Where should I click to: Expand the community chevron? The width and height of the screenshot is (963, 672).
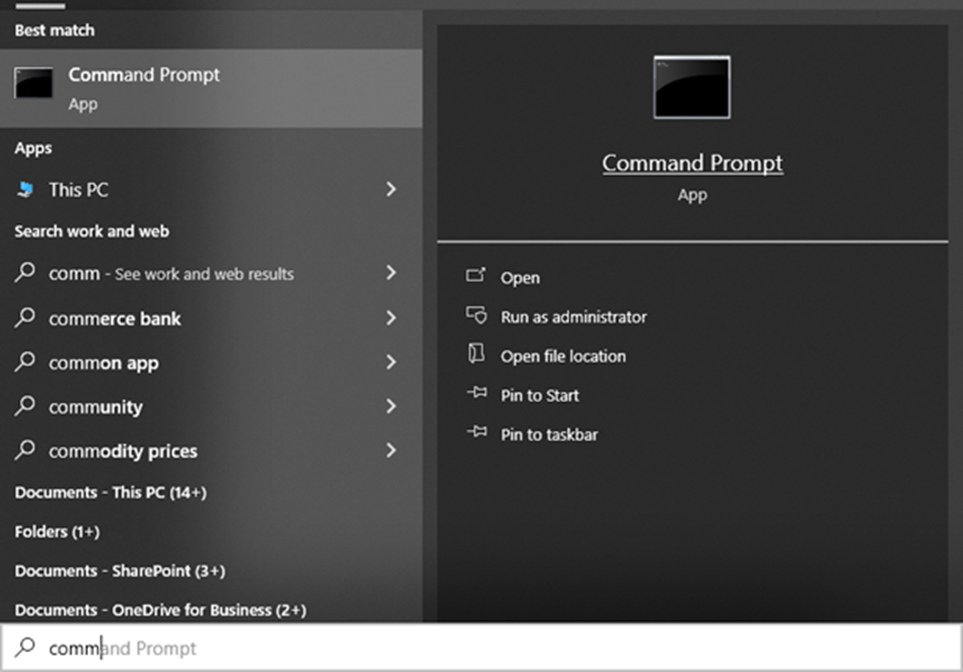[x=391, y=406]
